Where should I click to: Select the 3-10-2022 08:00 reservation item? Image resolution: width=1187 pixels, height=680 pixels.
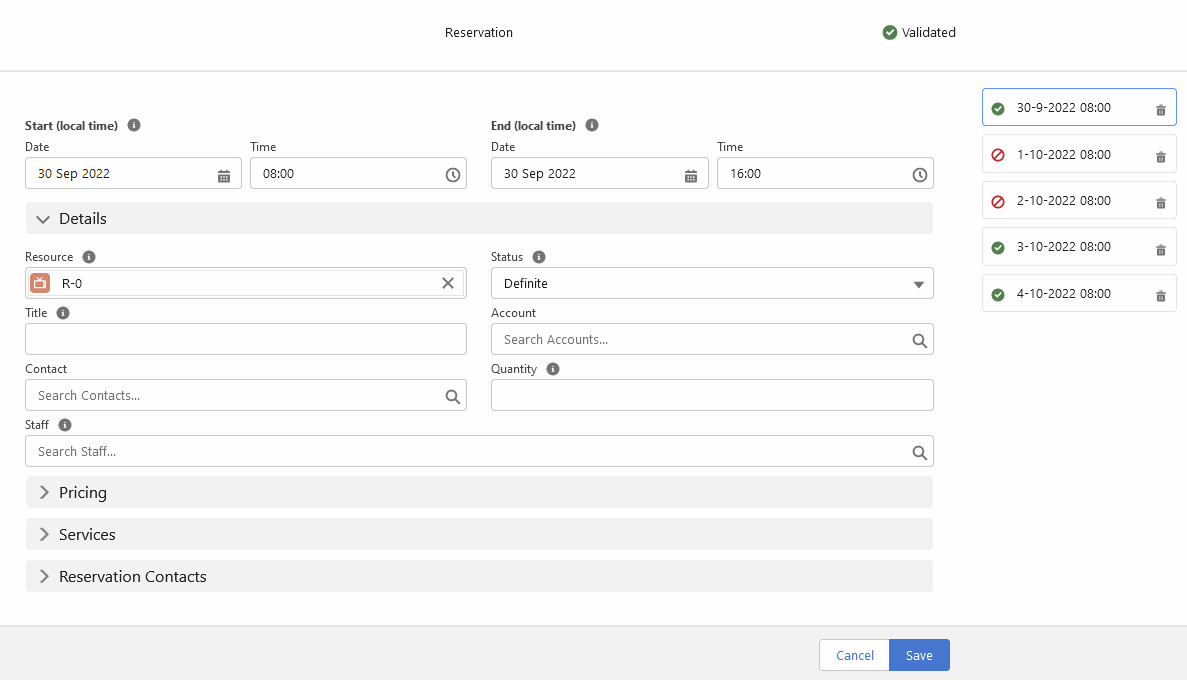tap(1063, 247)
